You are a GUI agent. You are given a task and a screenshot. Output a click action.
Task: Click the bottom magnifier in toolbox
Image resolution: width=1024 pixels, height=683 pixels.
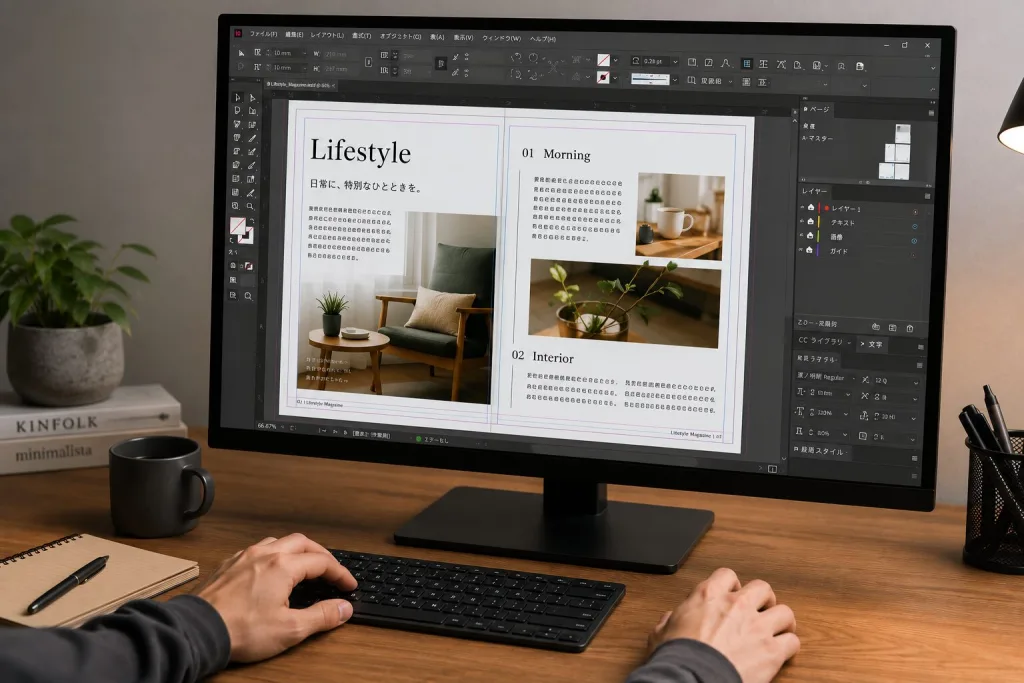click(248, 296)
